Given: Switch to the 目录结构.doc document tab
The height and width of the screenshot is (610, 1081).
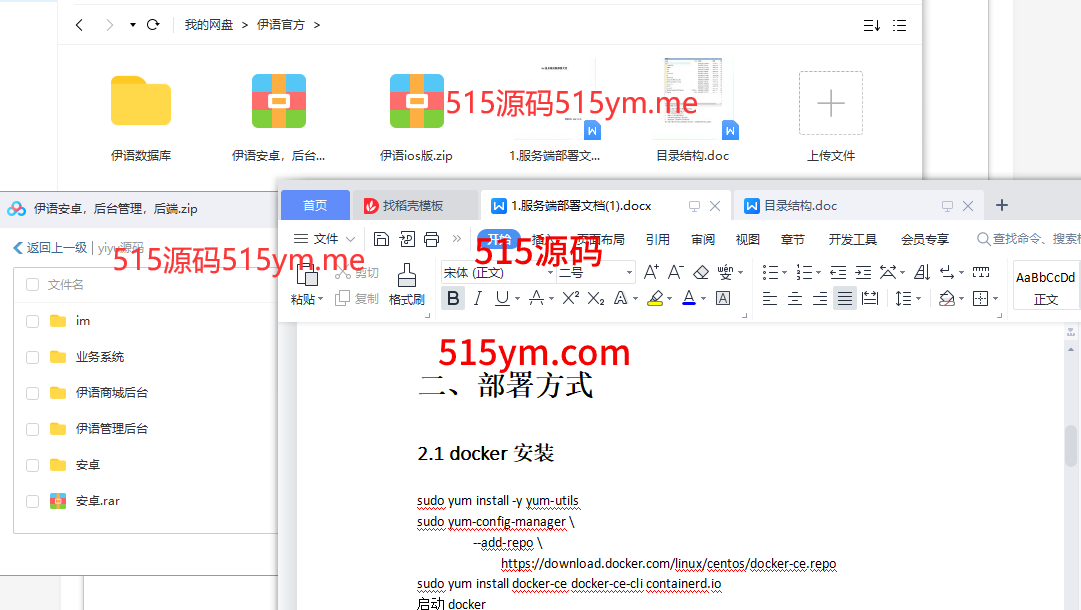Looking at the screenshot, I should pos(800,206).
